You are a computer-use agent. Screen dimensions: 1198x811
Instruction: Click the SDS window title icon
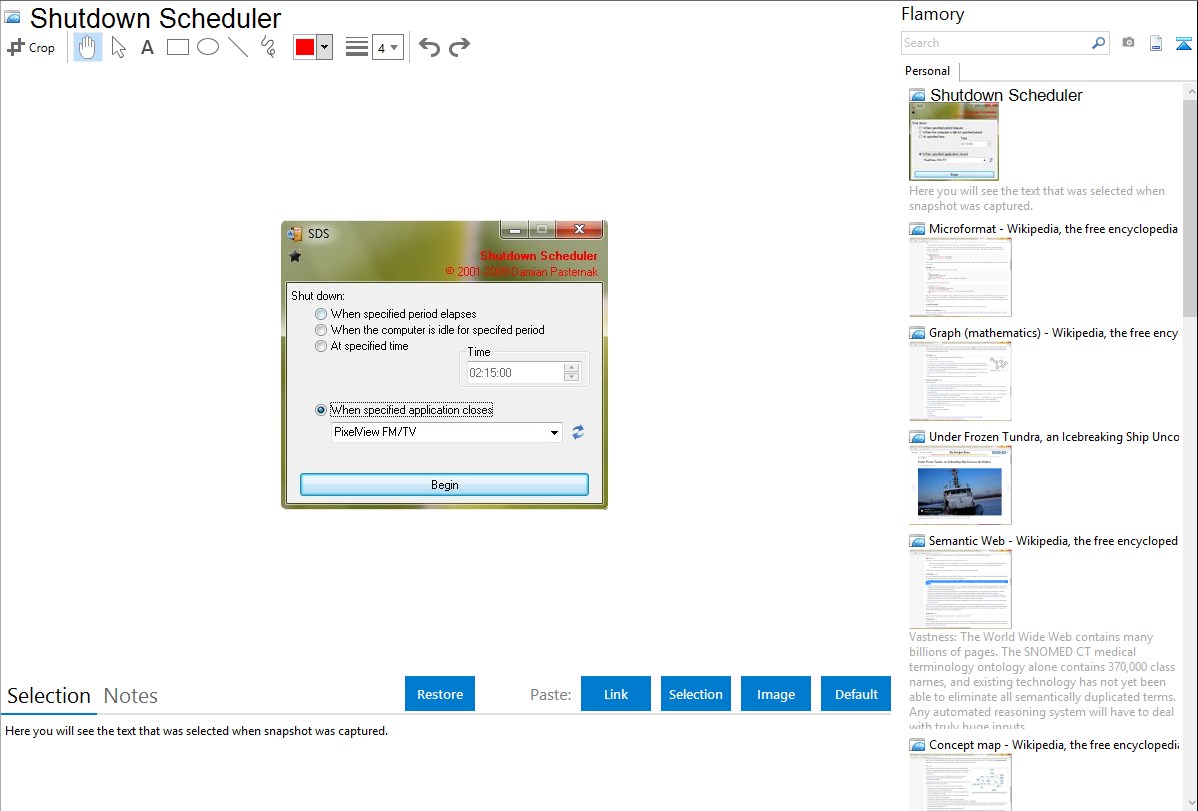295,233
